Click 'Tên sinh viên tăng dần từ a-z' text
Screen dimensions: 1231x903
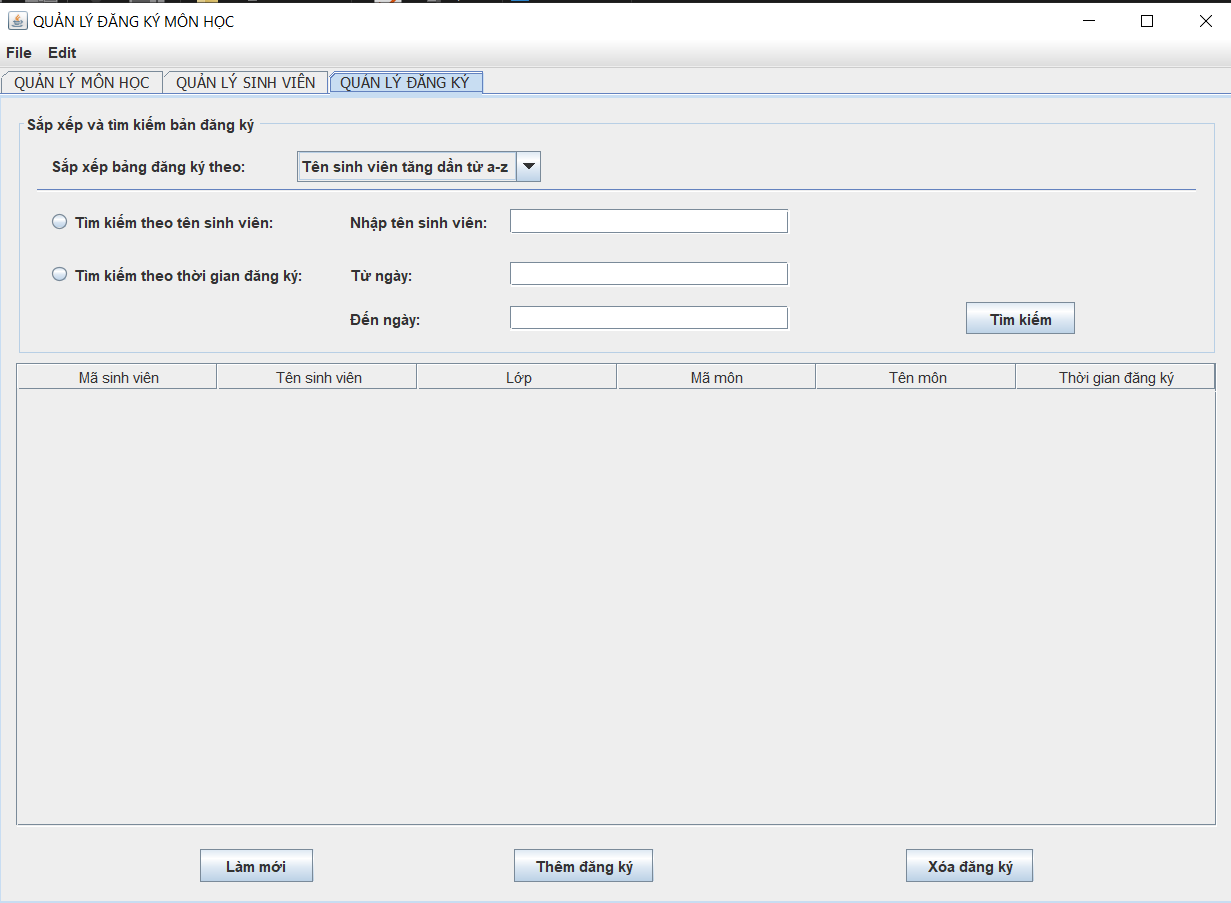[x=405, y=168]
